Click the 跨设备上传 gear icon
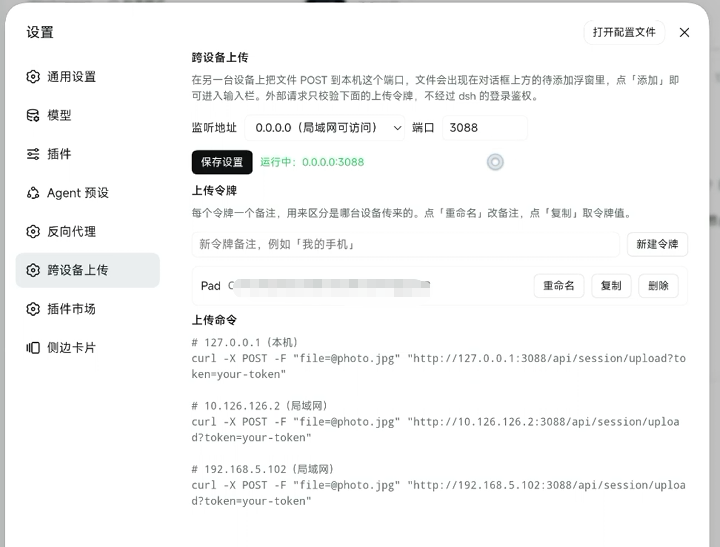720x547 pixels. 33,270
